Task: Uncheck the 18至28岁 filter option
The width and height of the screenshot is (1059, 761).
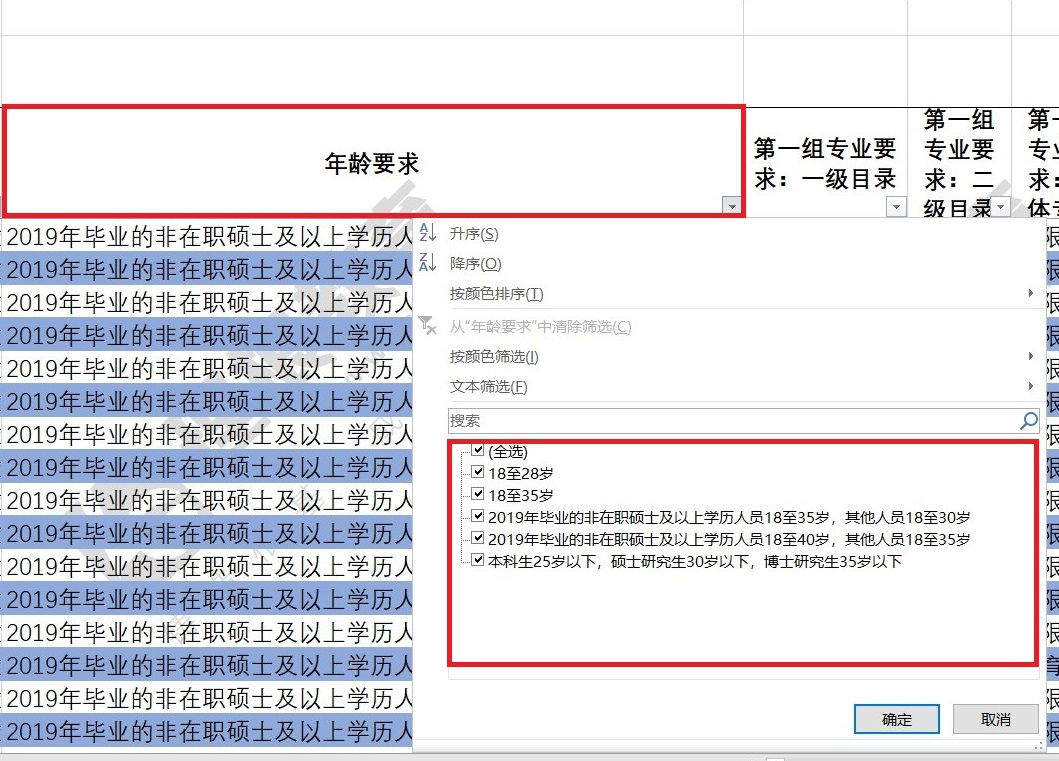Action: tap(479, 471)
